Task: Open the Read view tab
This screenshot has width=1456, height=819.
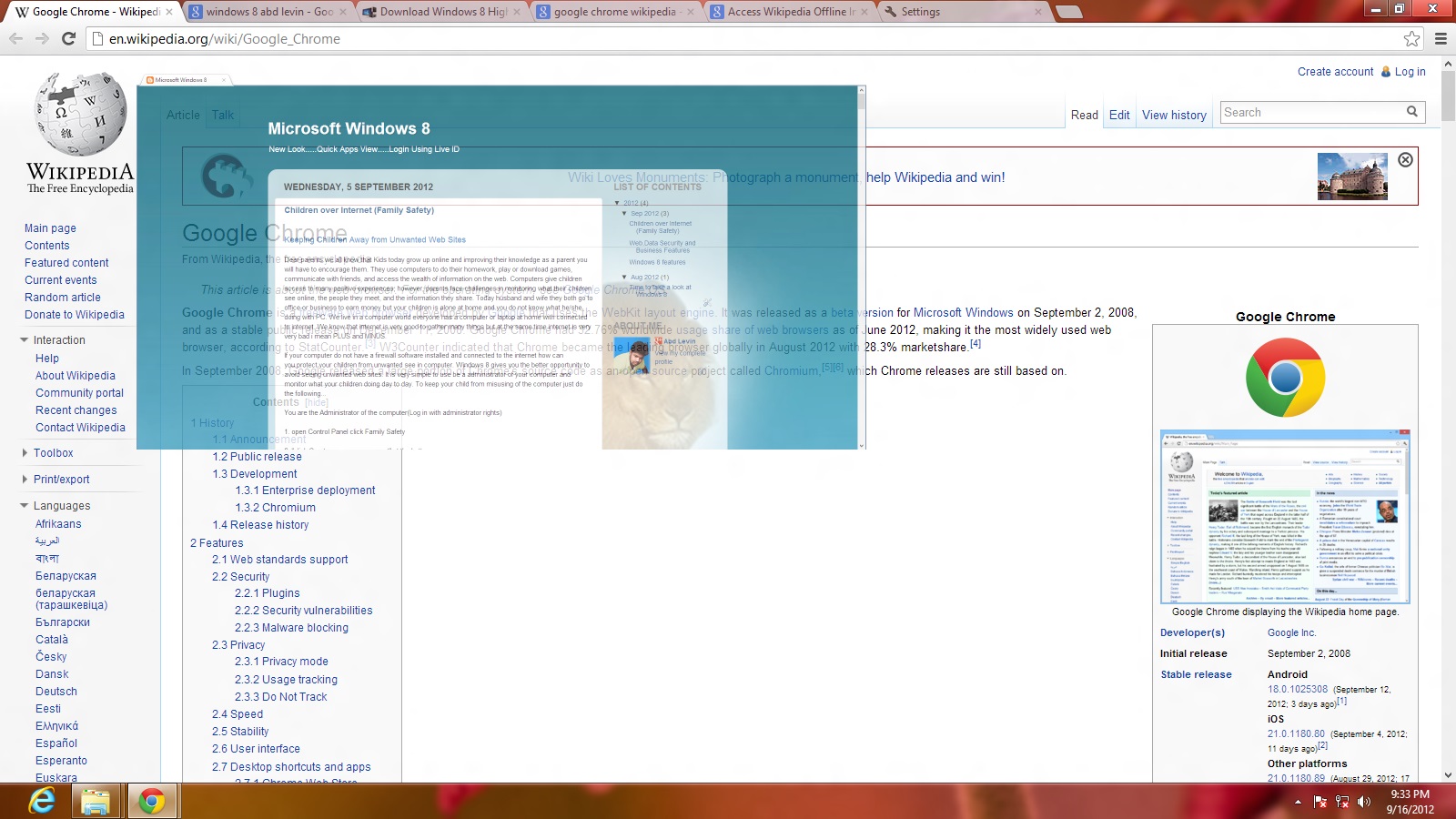Action: click(1084, 115)
